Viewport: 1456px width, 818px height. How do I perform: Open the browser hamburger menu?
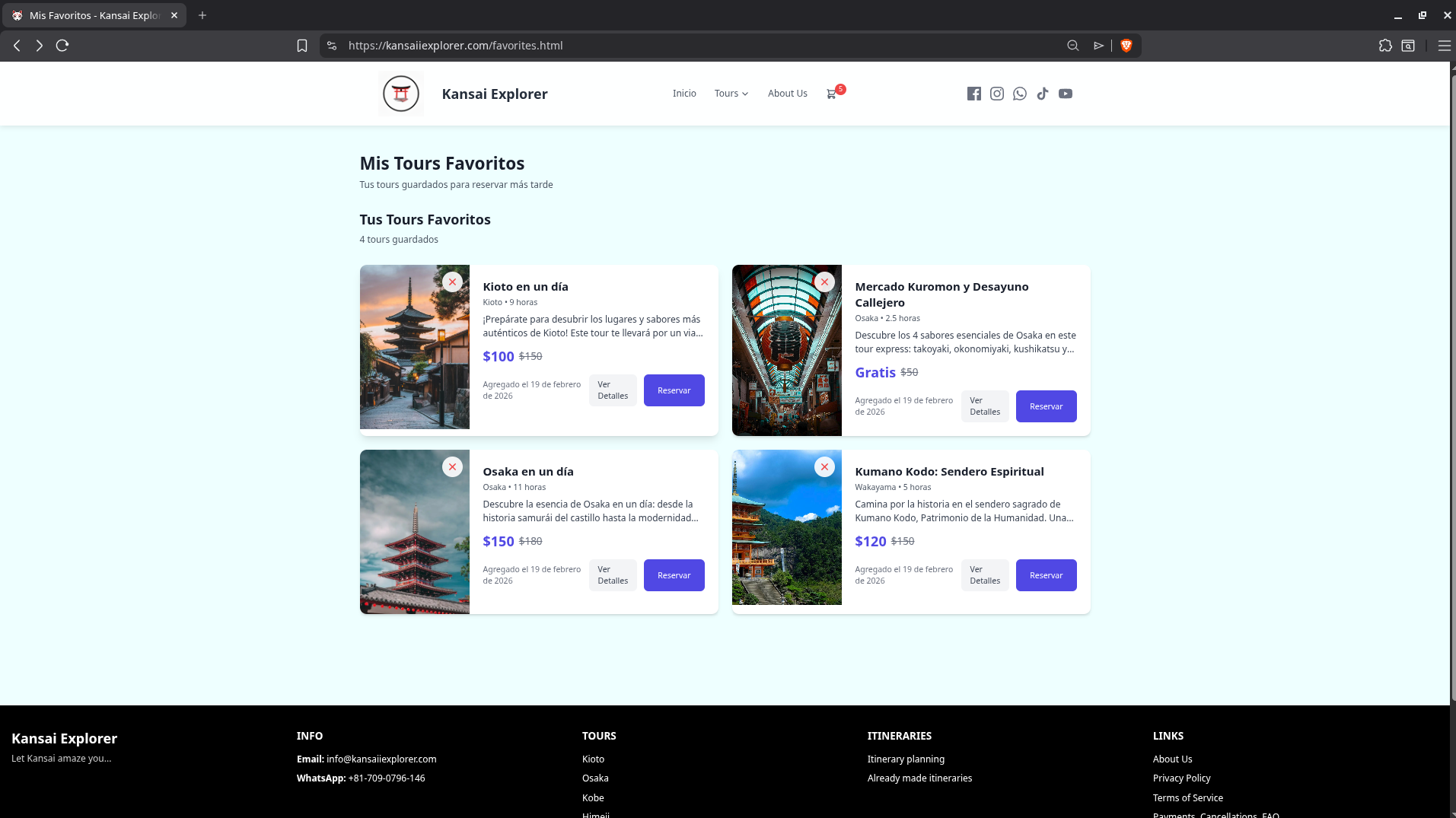pyautogui.click(x=1445, y=46)
